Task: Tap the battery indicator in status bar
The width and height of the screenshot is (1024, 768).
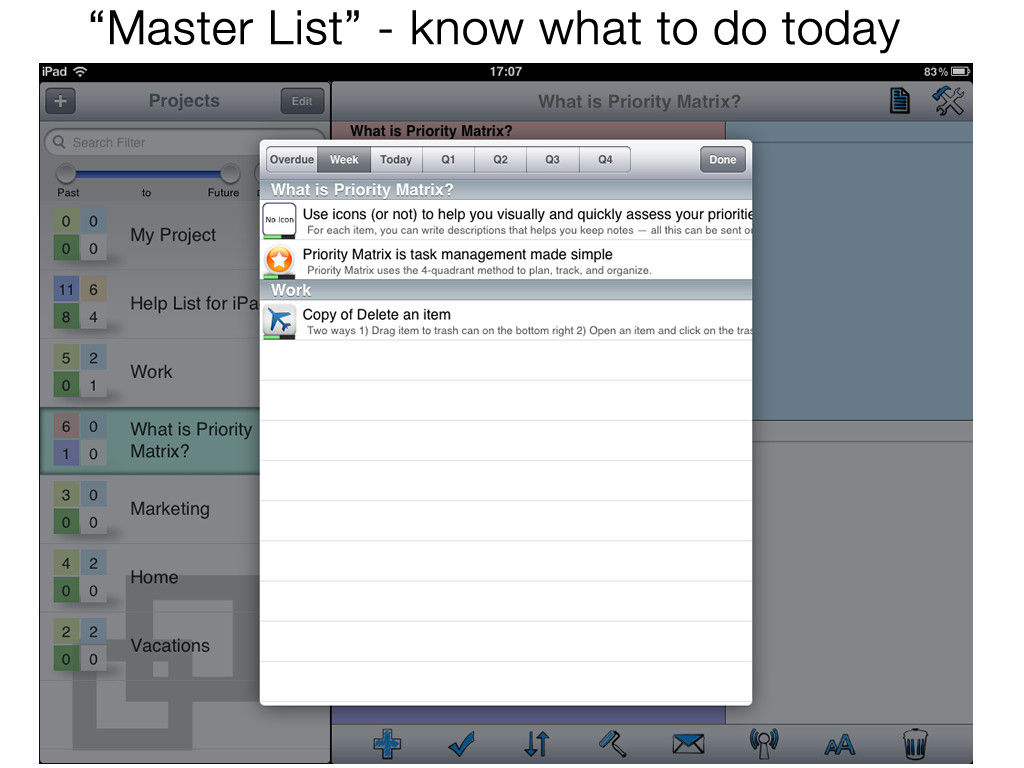Action: (960, 71)
